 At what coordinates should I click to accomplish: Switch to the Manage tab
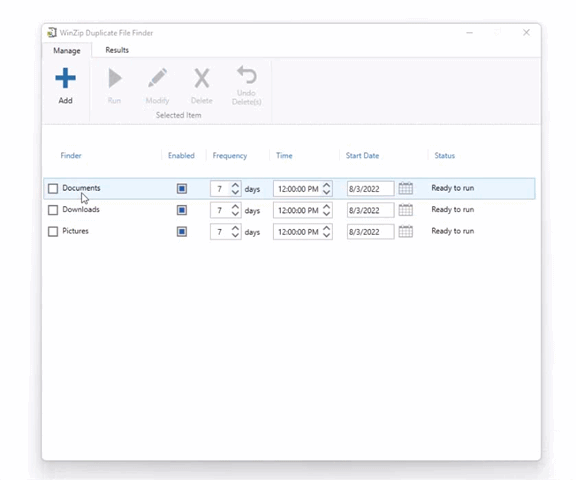click(67, 50)
